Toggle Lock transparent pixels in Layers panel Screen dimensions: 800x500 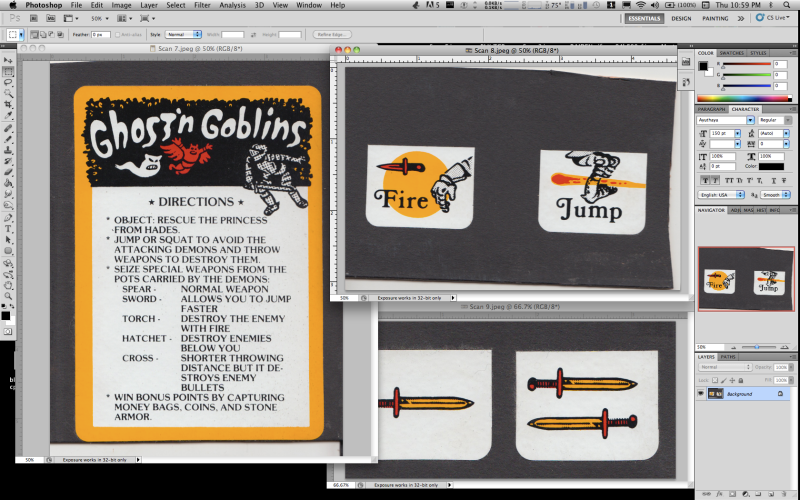pyautogui.click(x=715, y=380)
